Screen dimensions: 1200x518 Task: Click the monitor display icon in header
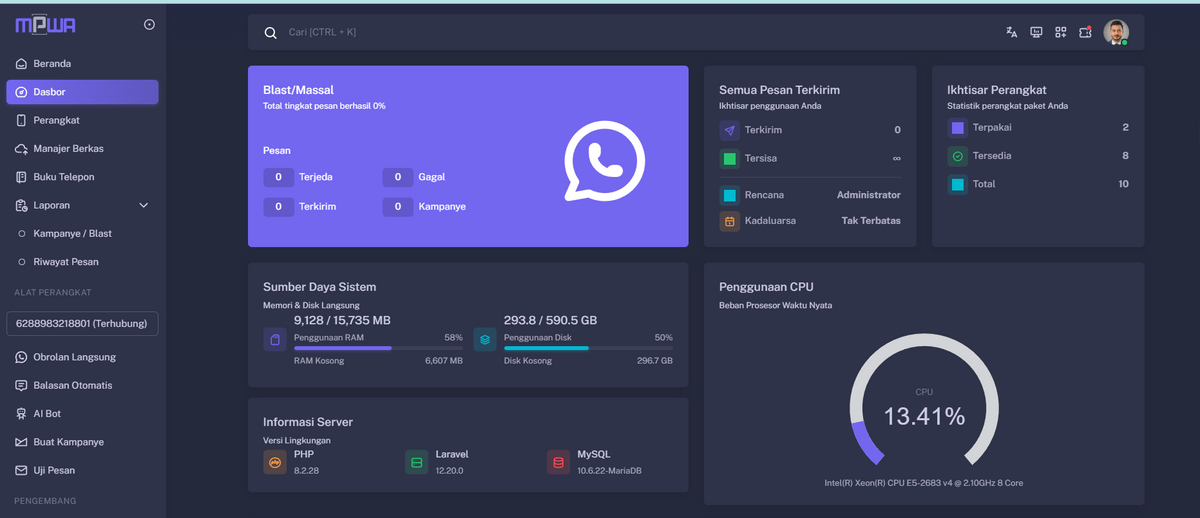coord(1036,32)
